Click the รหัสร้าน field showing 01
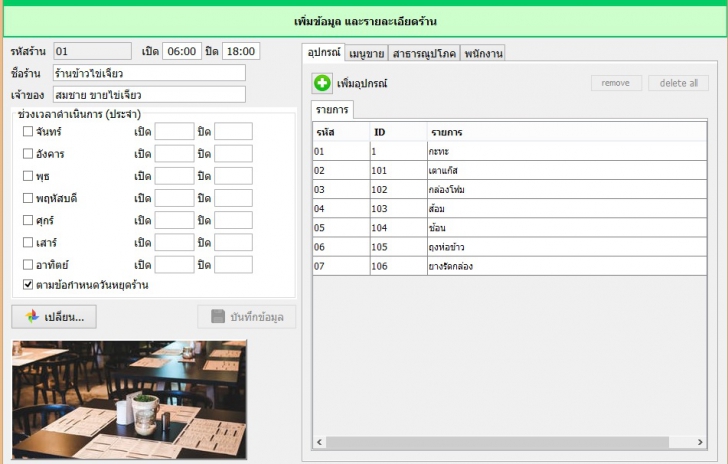The height and width of the screenshot is (464, 728). tap(92, 51)
